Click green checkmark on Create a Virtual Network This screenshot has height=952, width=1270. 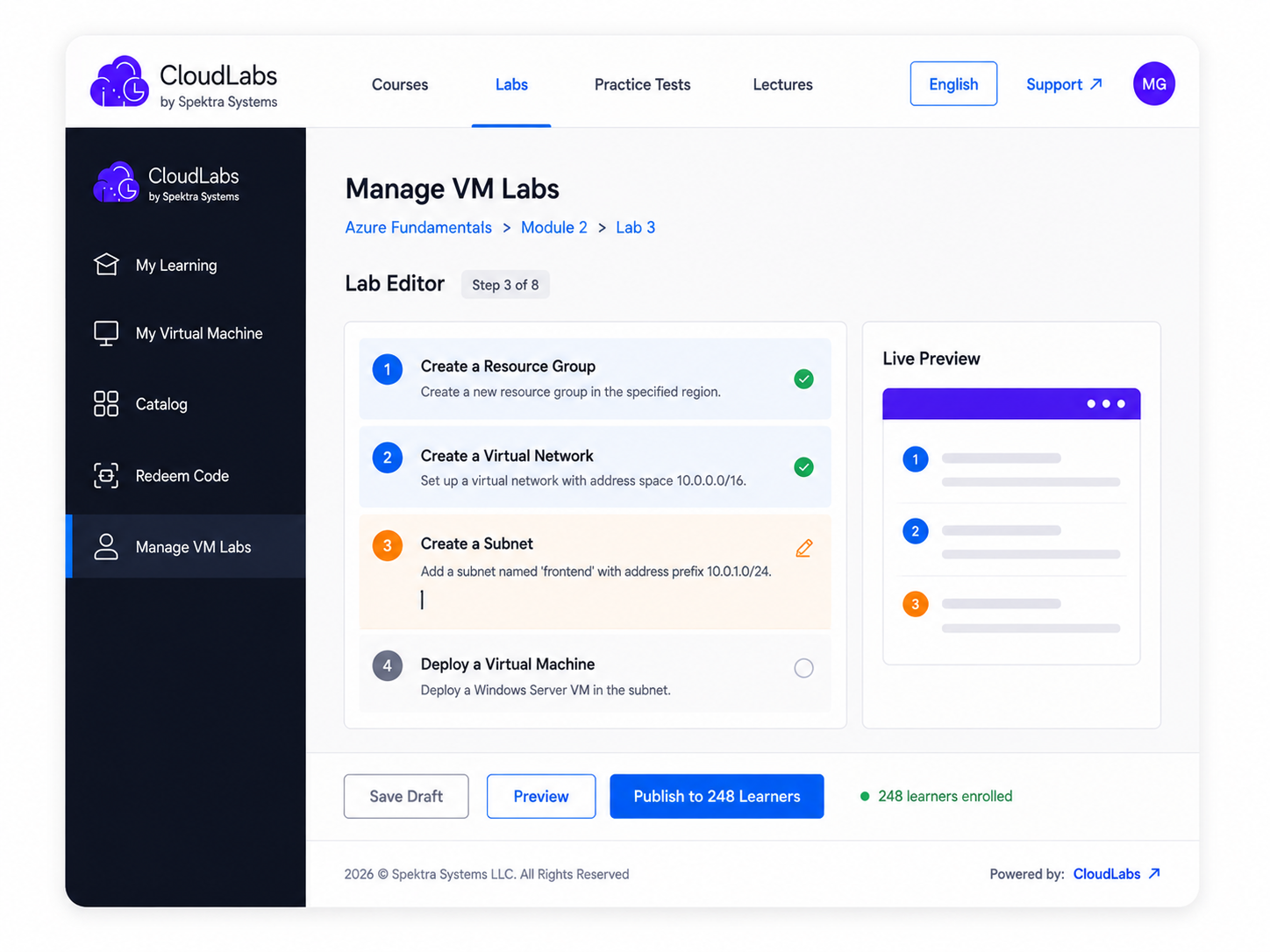803,467
